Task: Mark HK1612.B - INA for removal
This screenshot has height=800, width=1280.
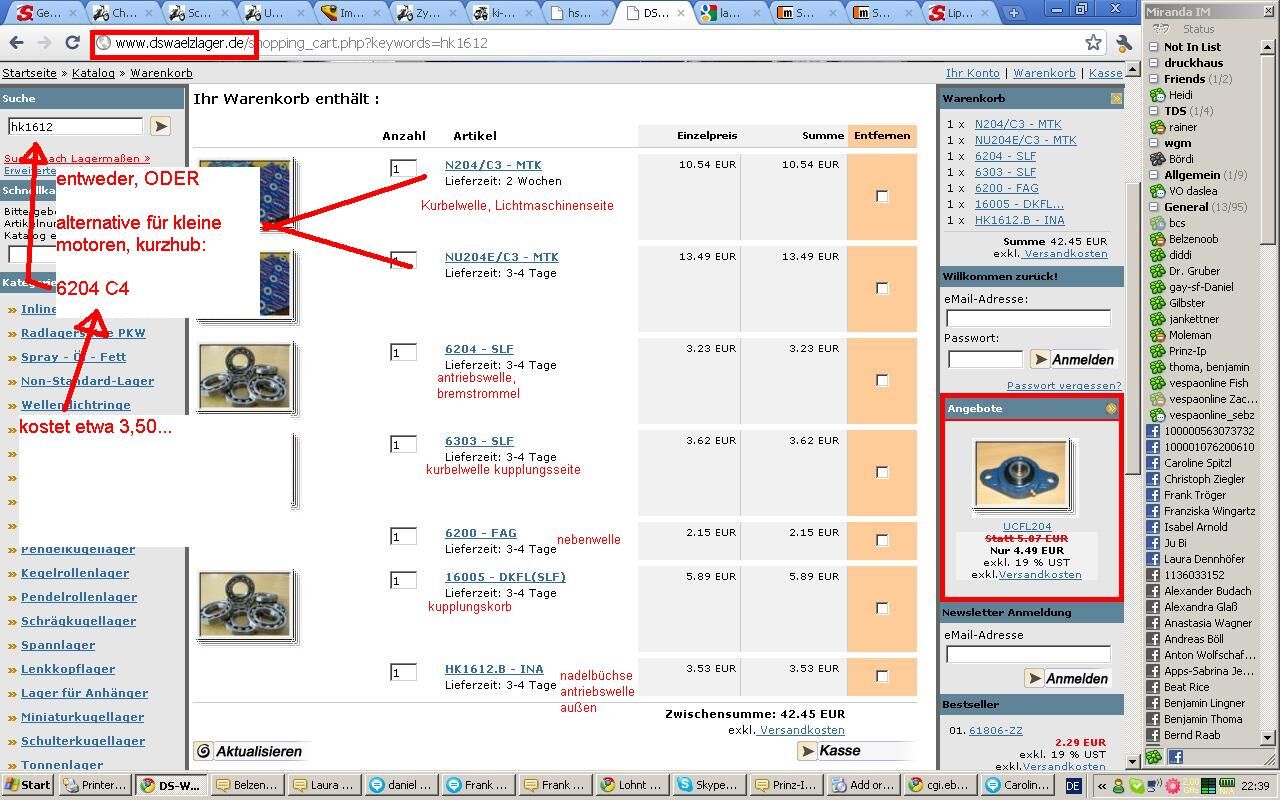Action: pyautogui.click(x=882, y=676)
